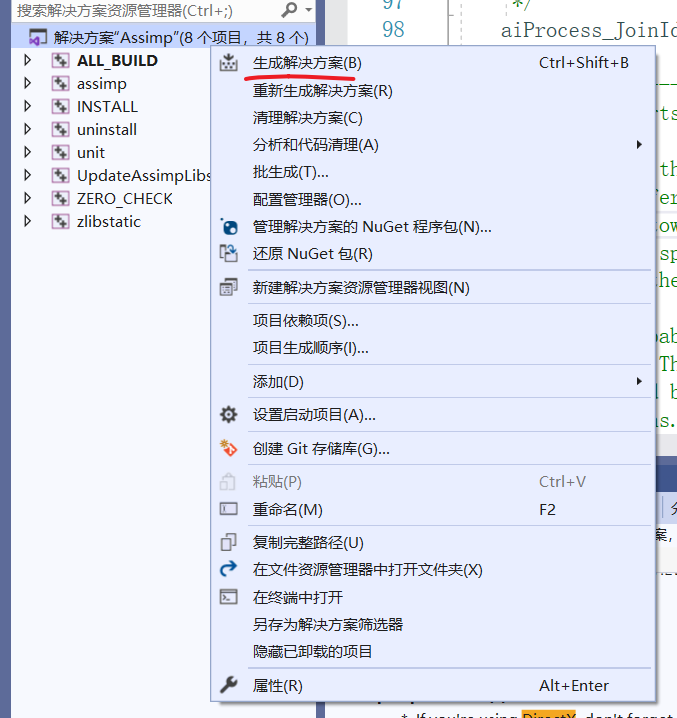This screenshot has height=718, width=677.
Task: Click the NuGet package manager icon
Action: pos(228,227)
